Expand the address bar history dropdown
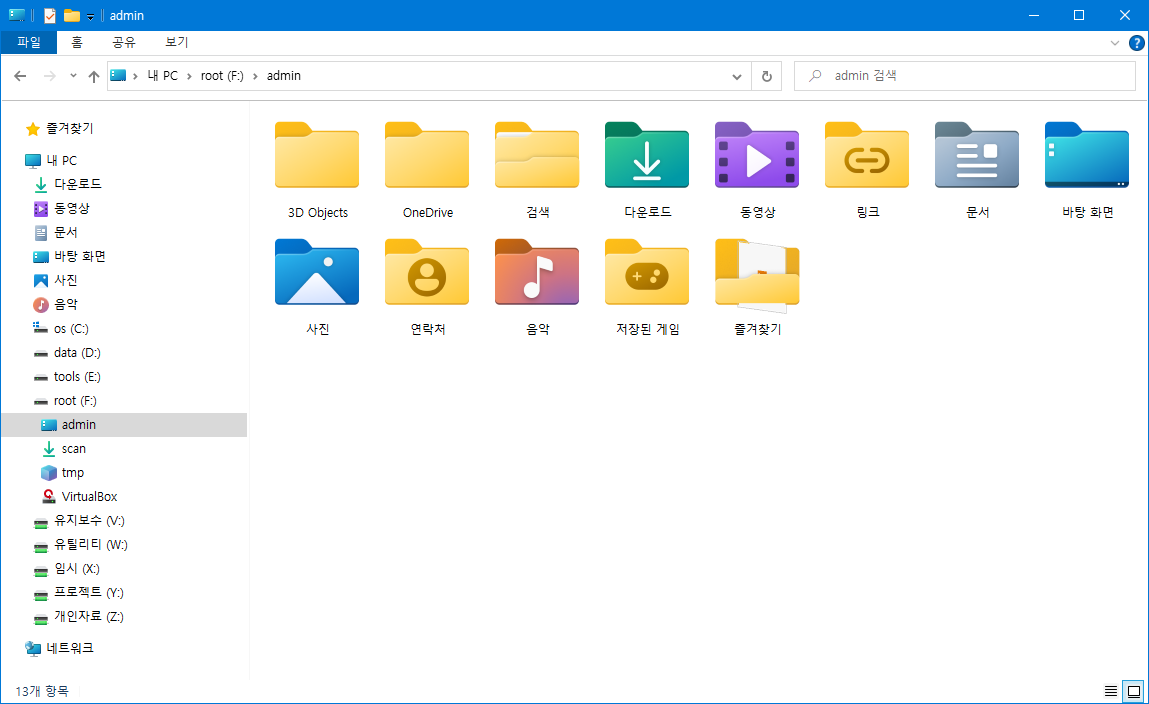 point(737,76)
